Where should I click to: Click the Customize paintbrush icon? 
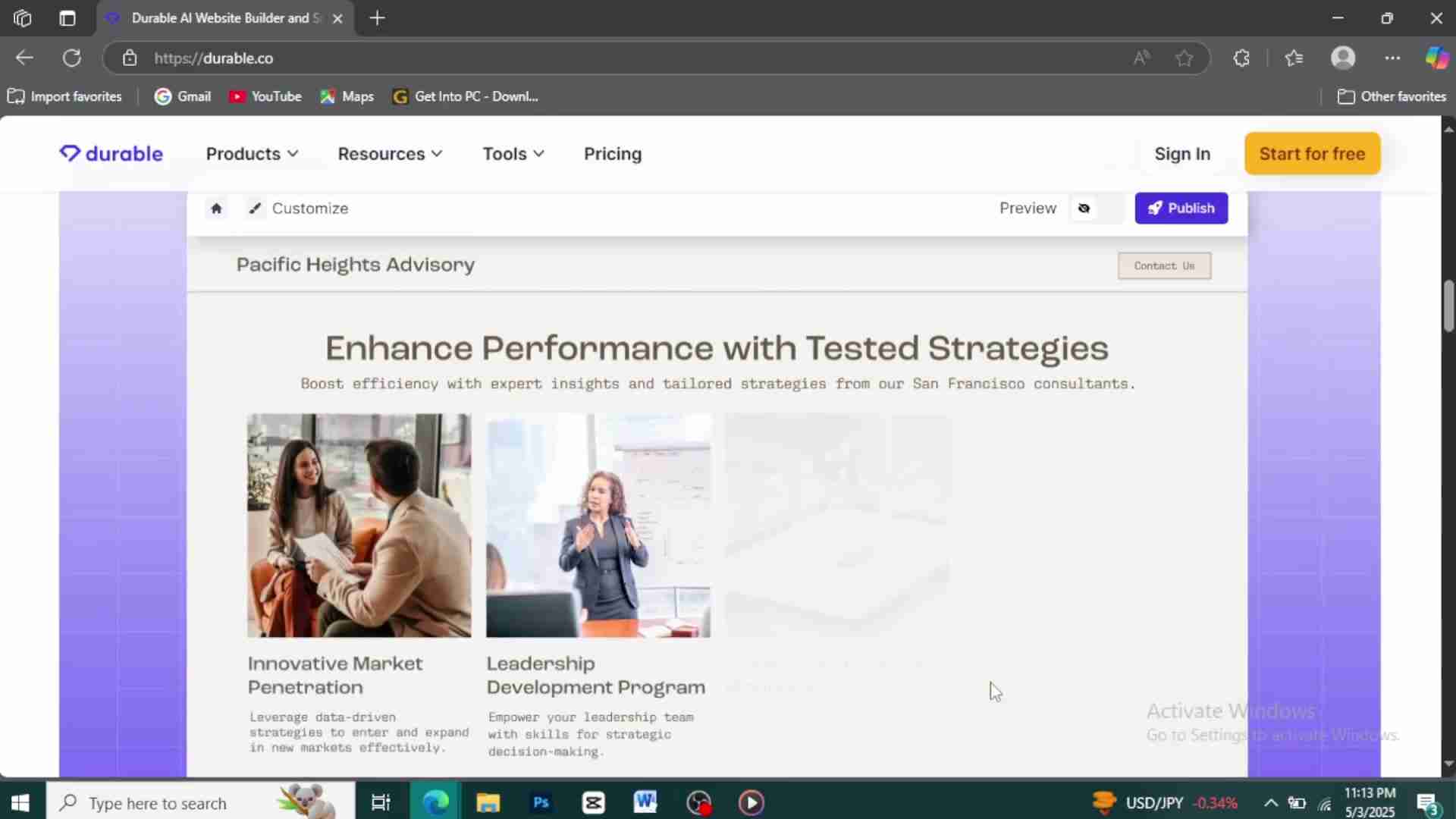pos(256,209)
